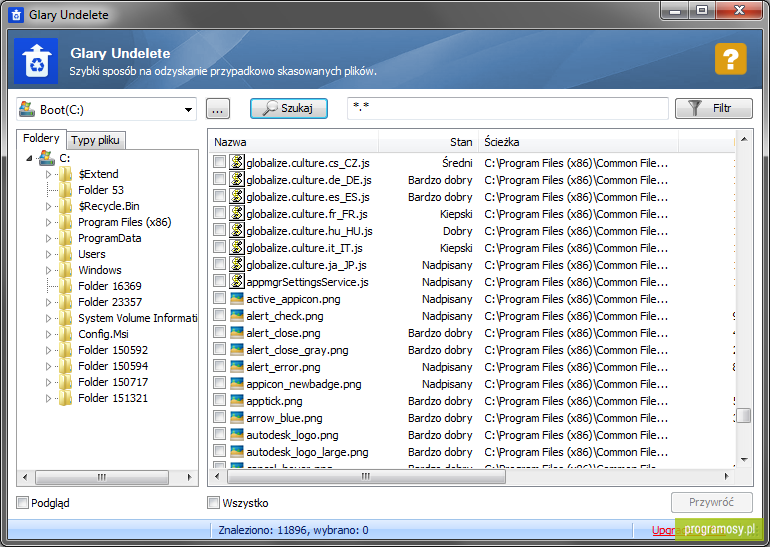This screenshot has height=547, width=770.
Task: Expand the Folder 150717 node
Action: pos(48,382)
